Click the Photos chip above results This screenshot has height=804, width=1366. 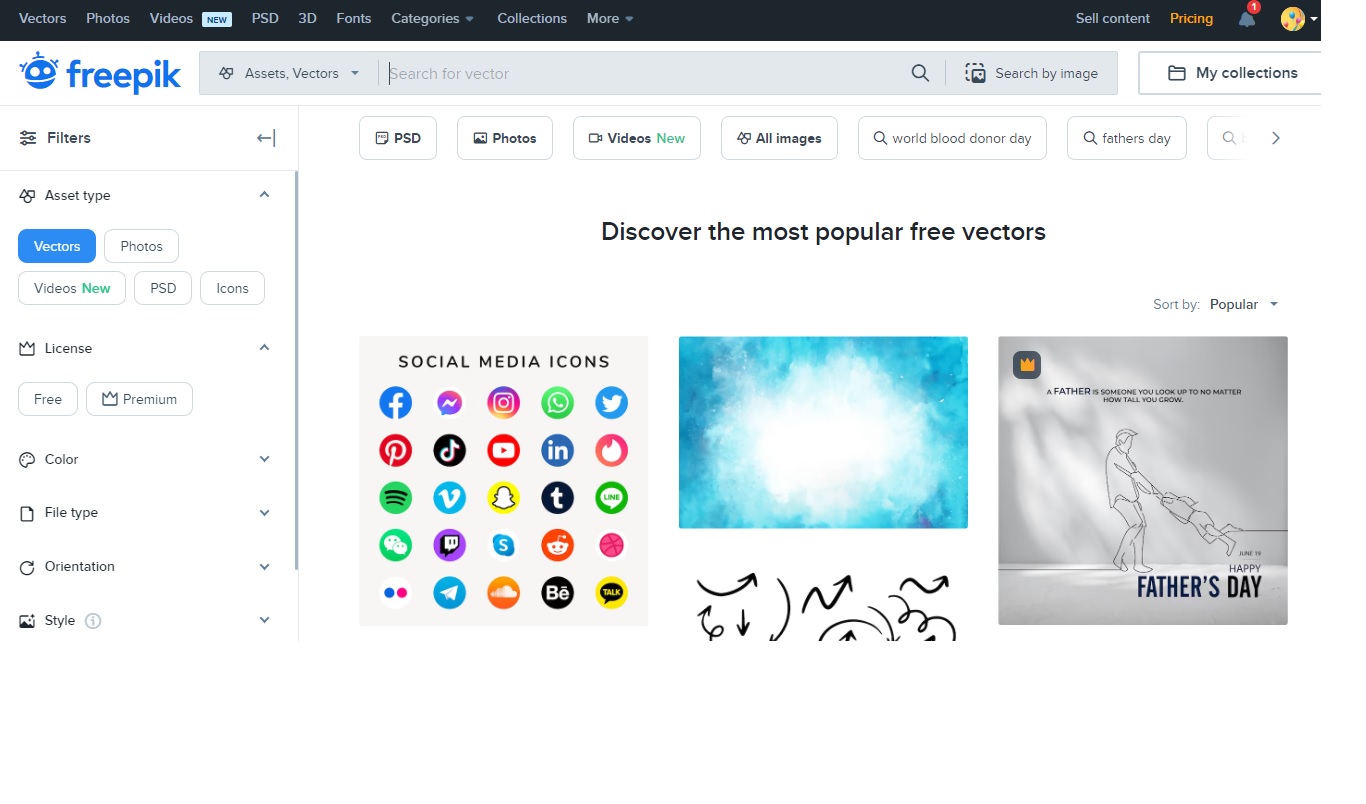point(505,138)
